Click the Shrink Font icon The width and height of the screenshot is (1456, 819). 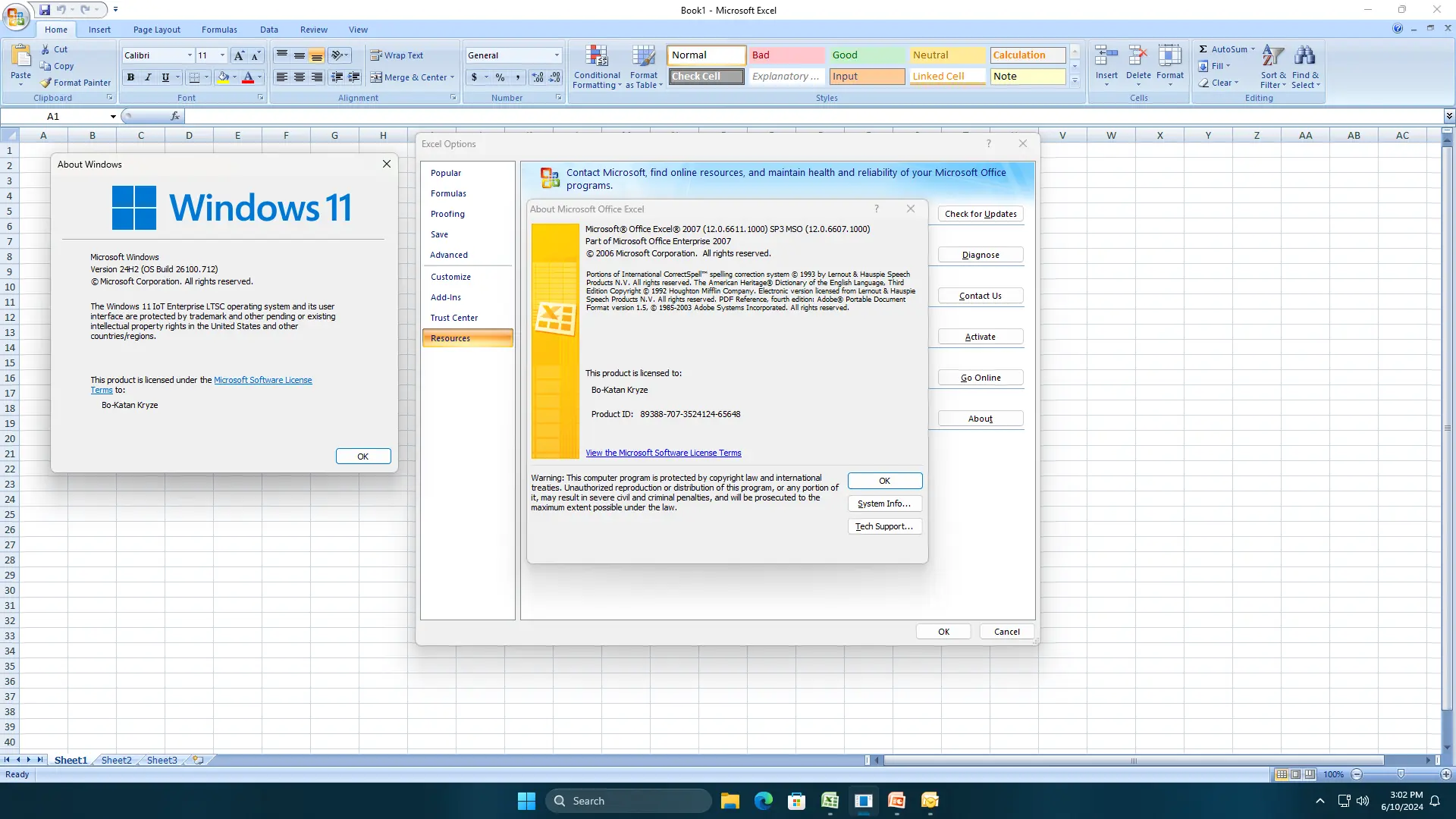click(256, 55)
